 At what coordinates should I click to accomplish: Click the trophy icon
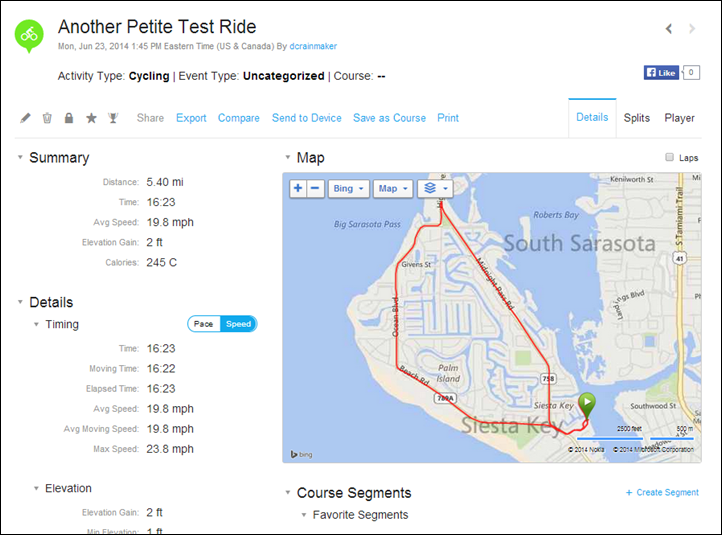tap(113, 118)
